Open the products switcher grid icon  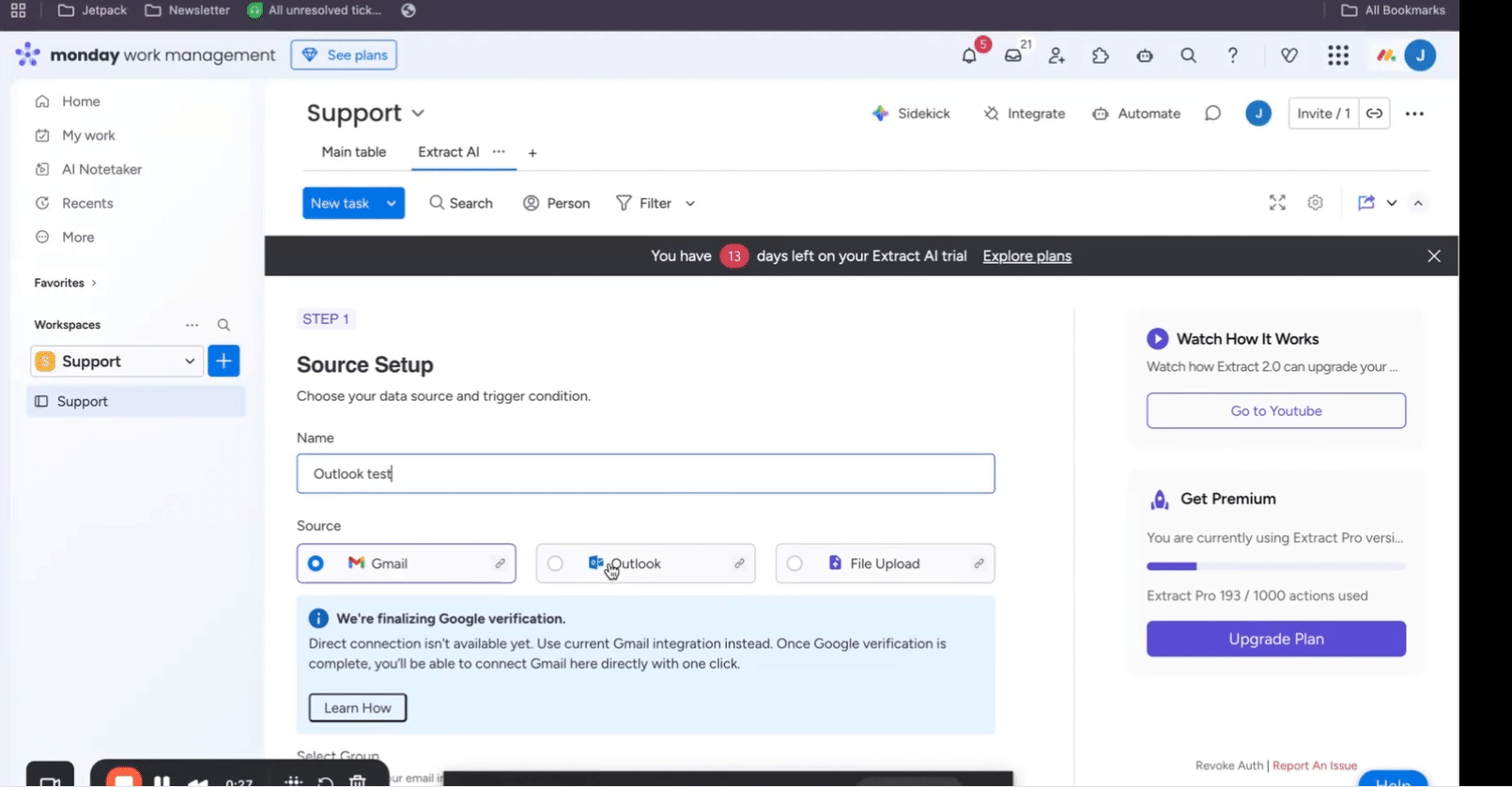[1338, 55]
